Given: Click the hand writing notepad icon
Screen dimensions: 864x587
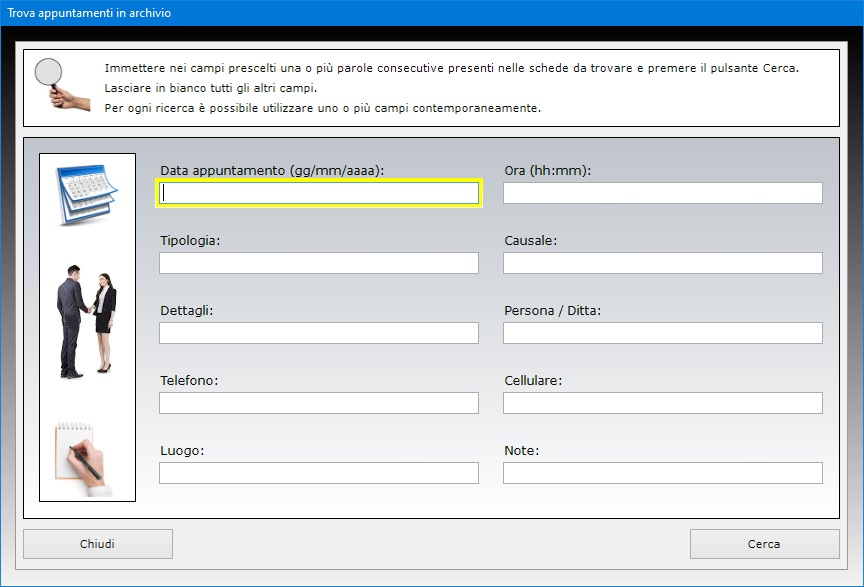Looking at the screenshot, I should (x=83, y=459).
